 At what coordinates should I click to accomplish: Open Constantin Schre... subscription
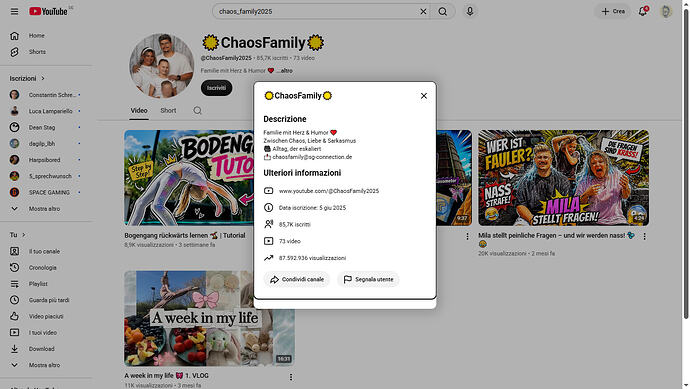[46, 95]
